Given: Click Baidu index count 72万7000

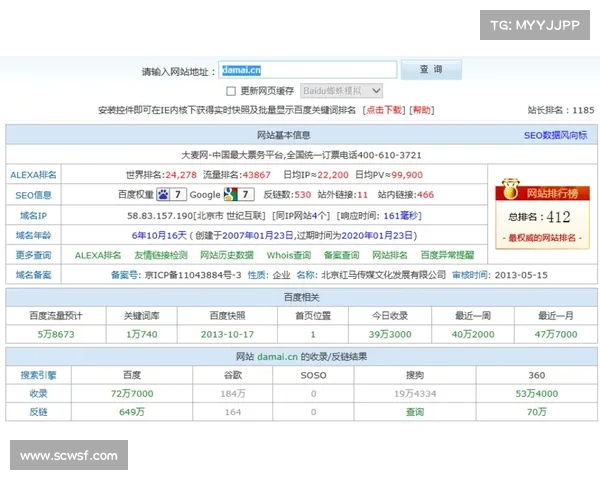Looking at the screenshot, I should click(x=132, y=393).
